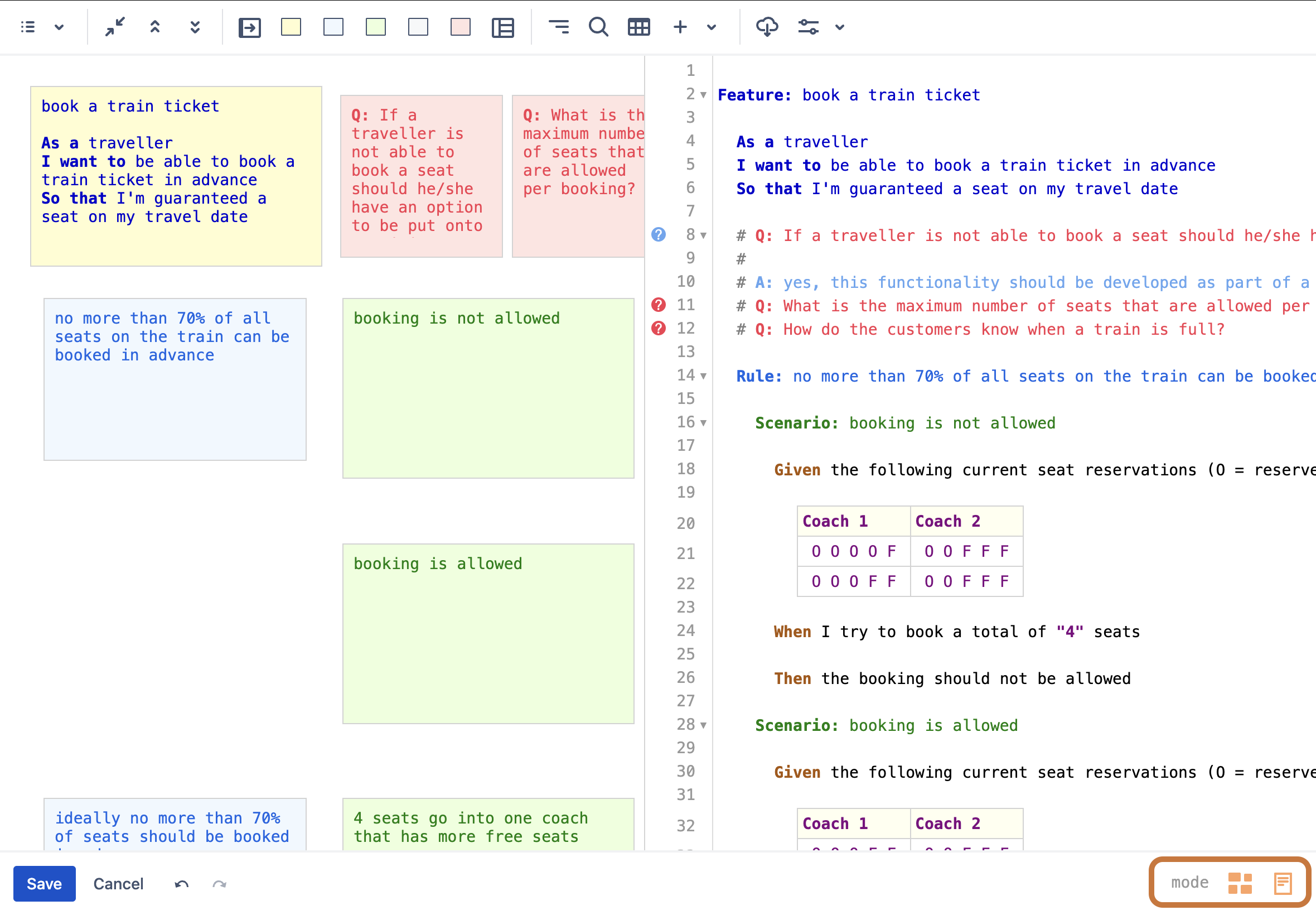Viewport: 1316px width, 915px height.
Task: Click 'How do the customers know' comment line
Action: (980, 330)
